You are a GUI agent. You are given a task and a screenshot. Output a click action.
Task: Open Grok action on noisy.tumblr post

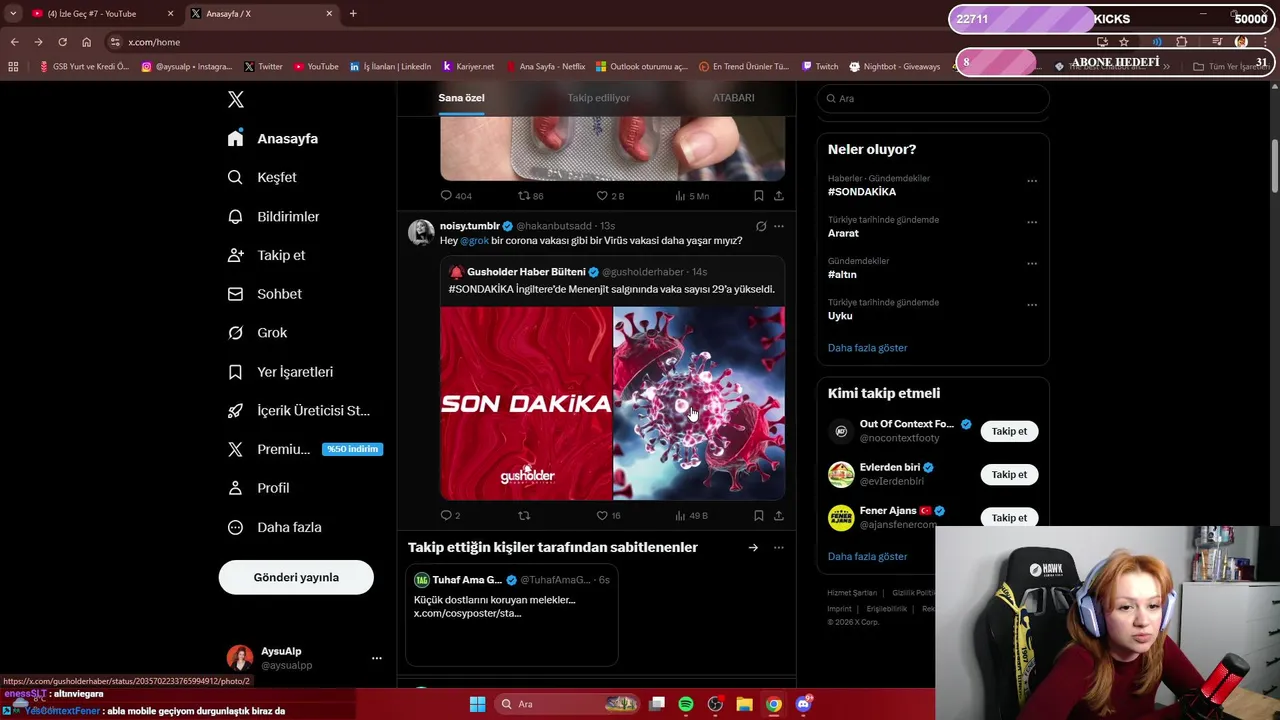761,226
